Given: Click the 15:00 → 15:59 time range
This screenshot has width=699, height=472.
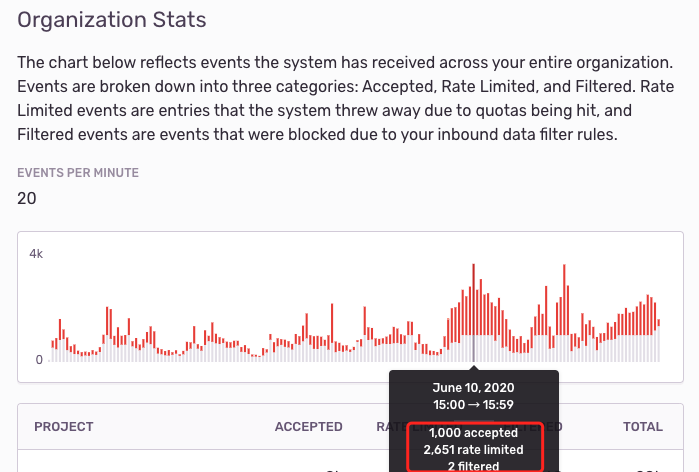Looking at the screenshot, I should click(473, 404).
